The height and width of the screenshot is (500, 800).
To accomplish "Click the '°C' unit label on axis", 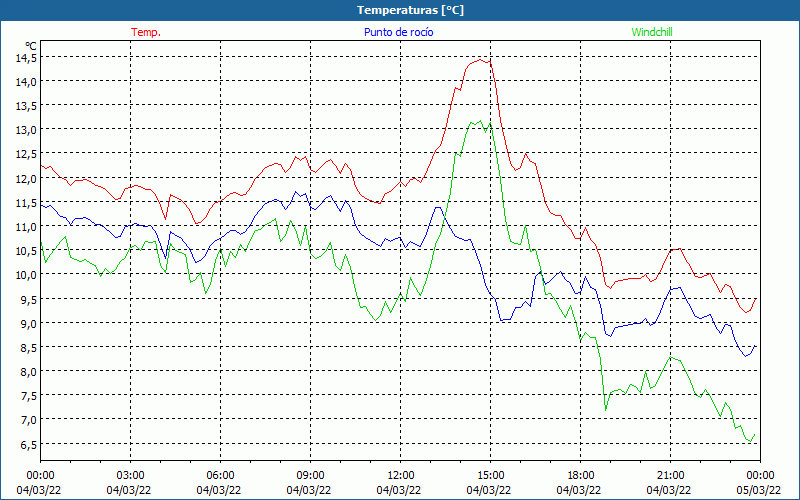I will tap(31, 46).
